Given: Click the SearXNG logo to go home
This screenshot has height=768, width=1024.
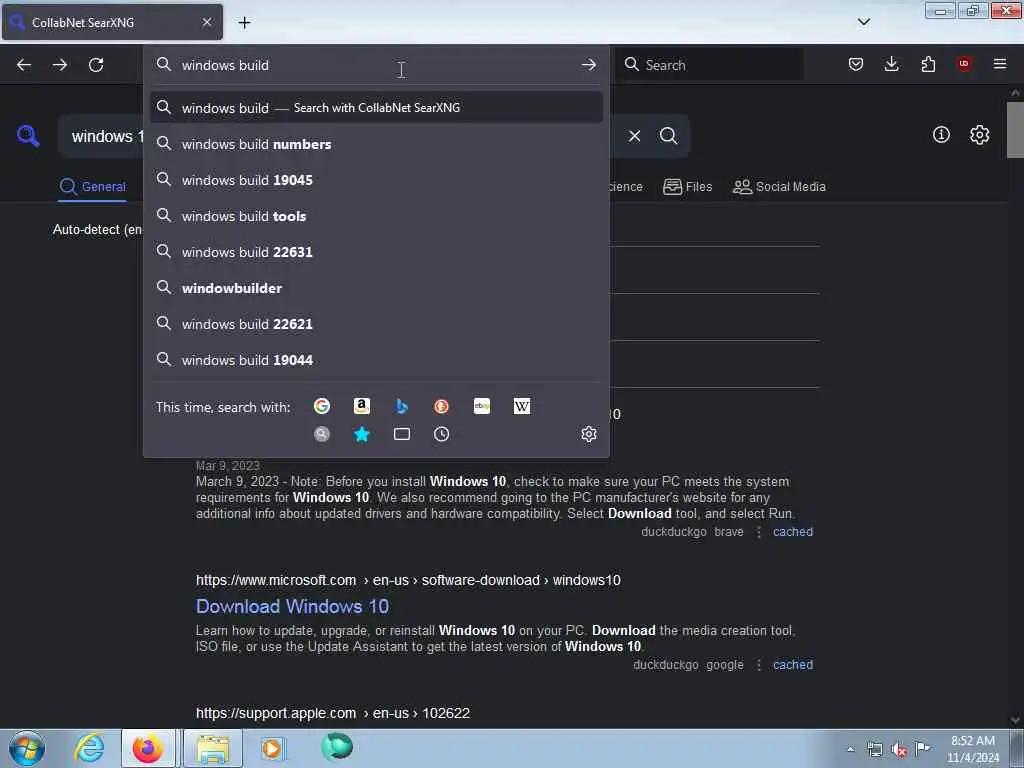Looking at the screenshot, I should [x=28, y=136].
